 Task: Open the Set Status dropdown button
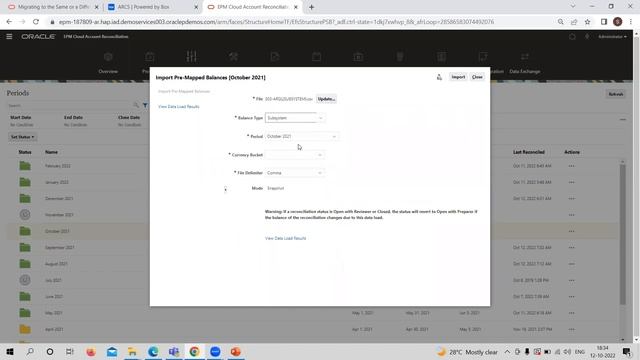coord(22,137)
